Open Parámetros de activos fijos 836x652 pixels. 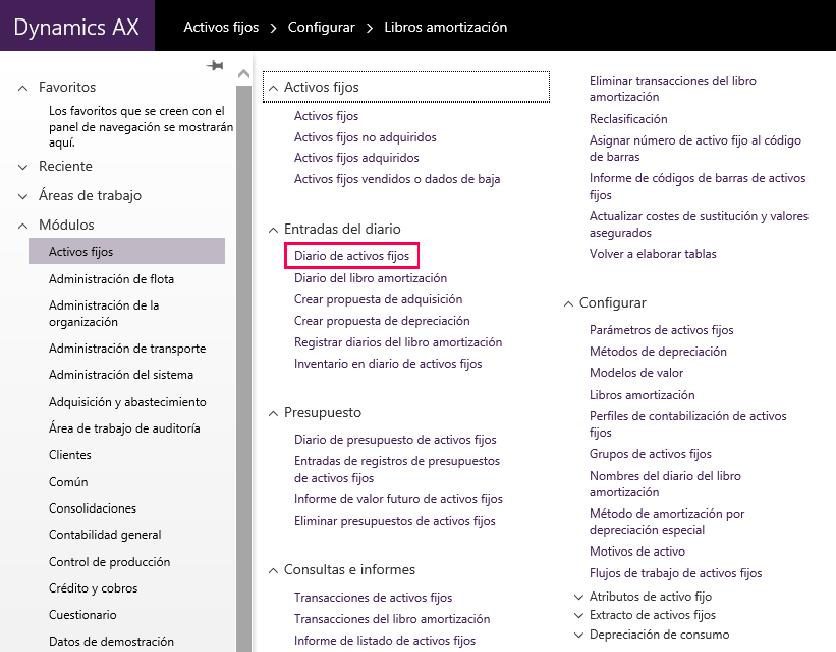pyautogui.click(x=662, y=330)
